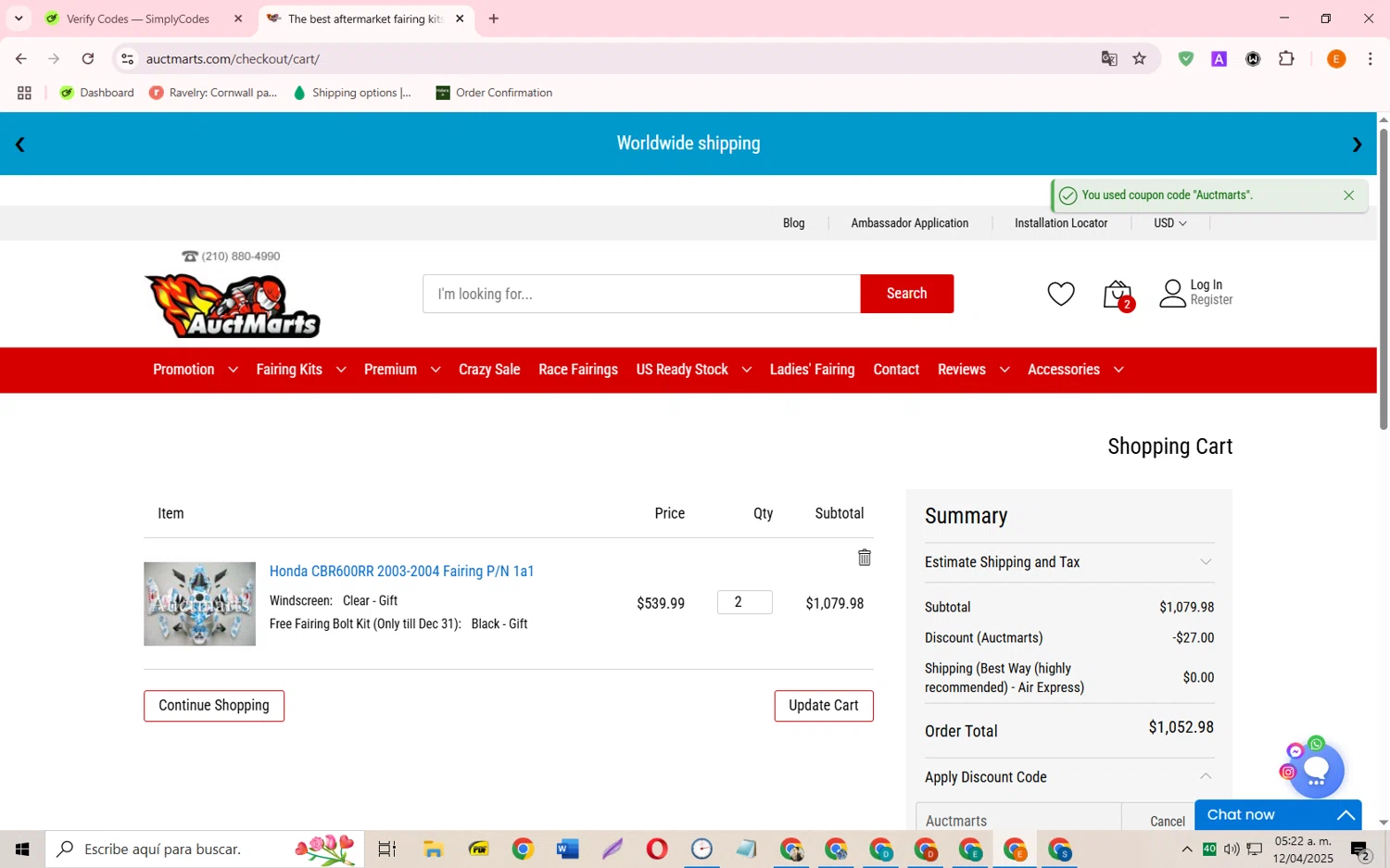Open the tab search dropdown arrow
Image resolution: width=1390 pixels, height=868 pixels.
coord(19,19)
